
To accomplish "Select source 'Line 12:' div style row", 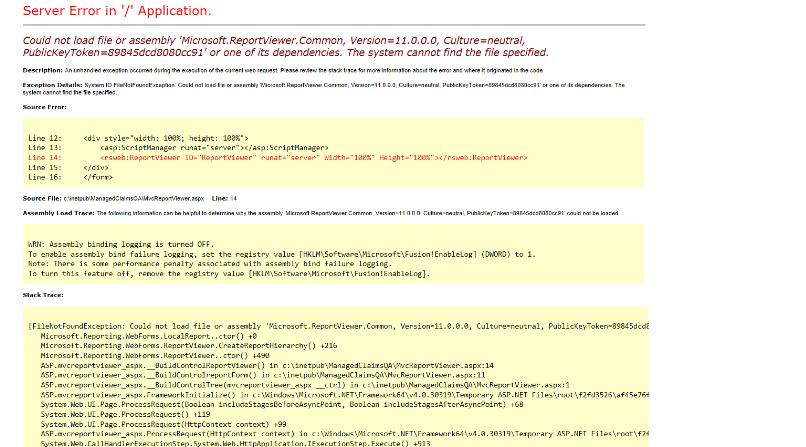I will (x=138, y=138).
